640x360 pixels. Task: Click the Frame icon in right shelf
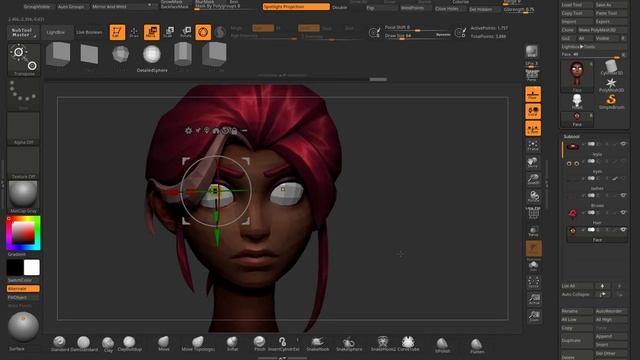coord(533,146)
